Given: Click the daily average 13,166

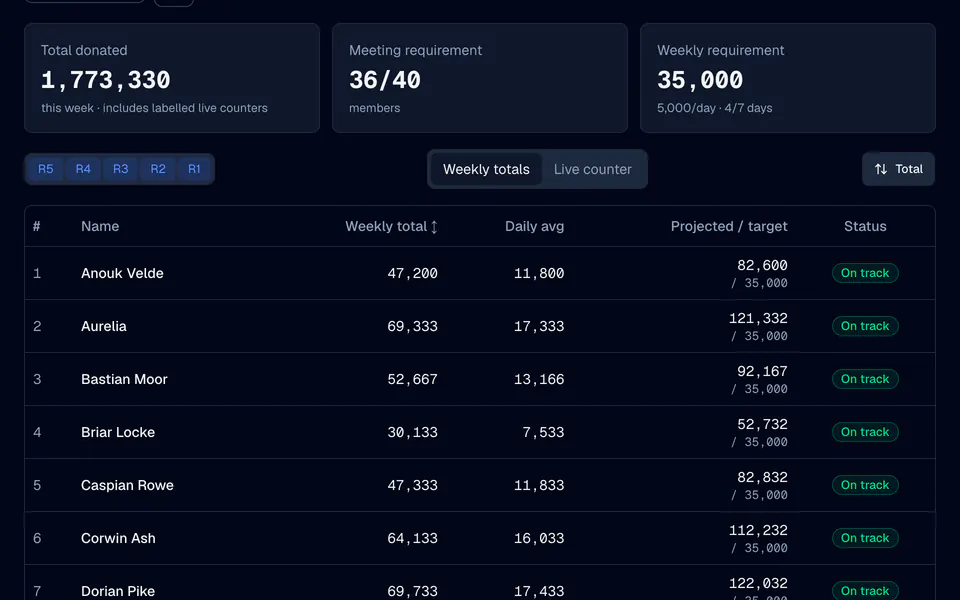Looking at the screenshot, I should click(539, 379).
